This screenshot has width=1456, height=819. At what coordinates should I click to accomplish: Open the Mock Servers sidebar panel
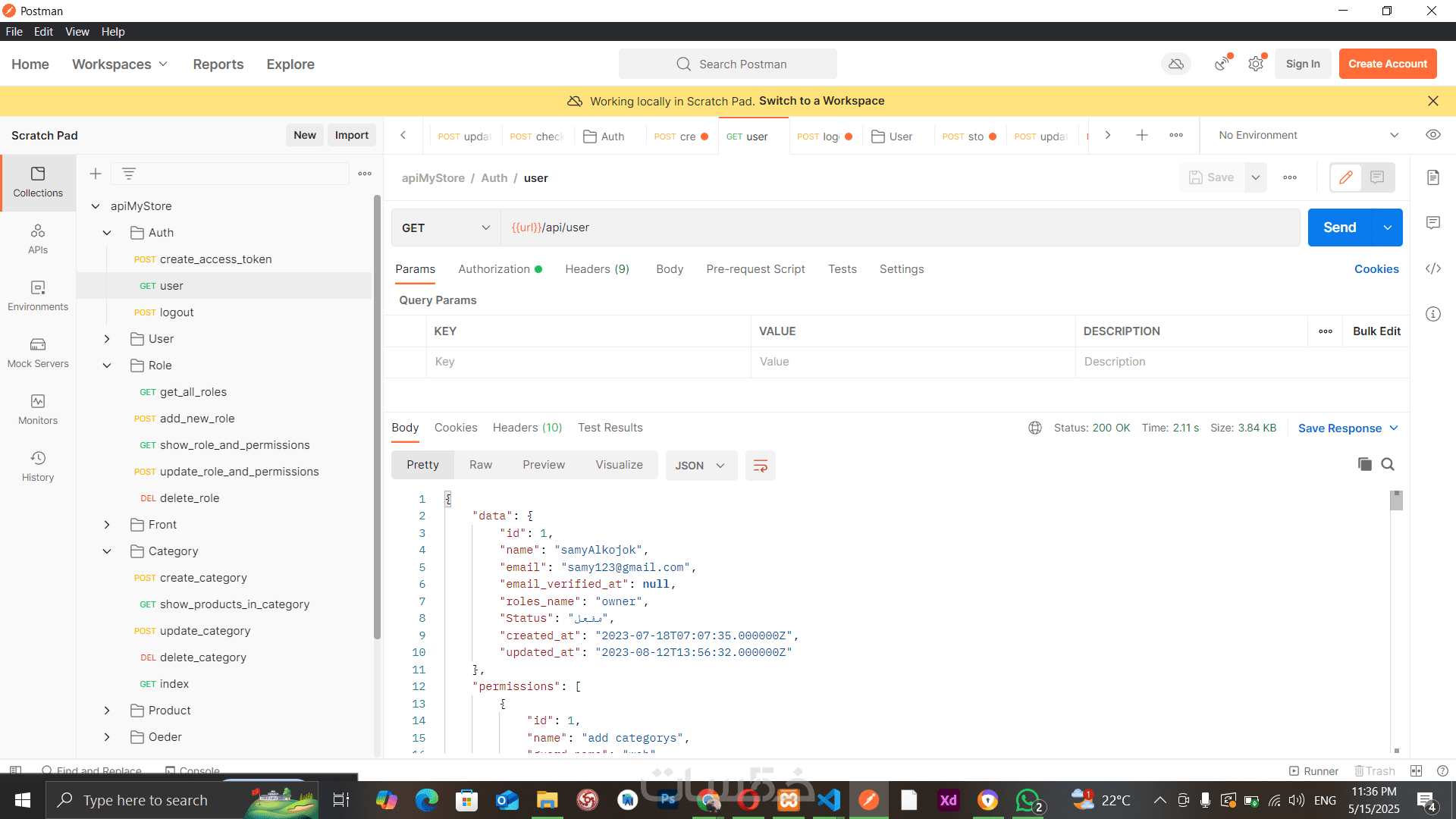point(38,353)
